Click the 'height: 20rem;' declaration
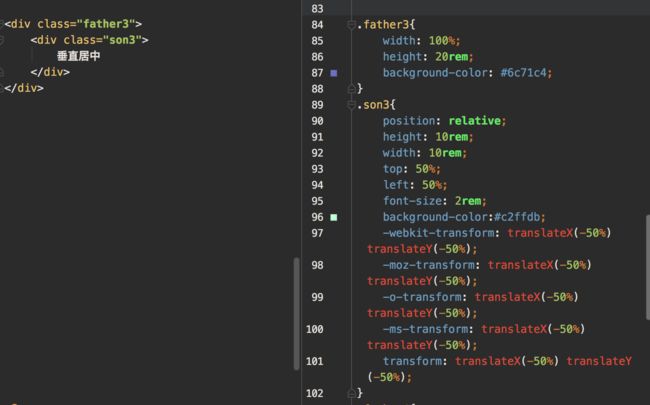This screenshot has width=650, height=405. pyautogui.click(x=428, y=57)
